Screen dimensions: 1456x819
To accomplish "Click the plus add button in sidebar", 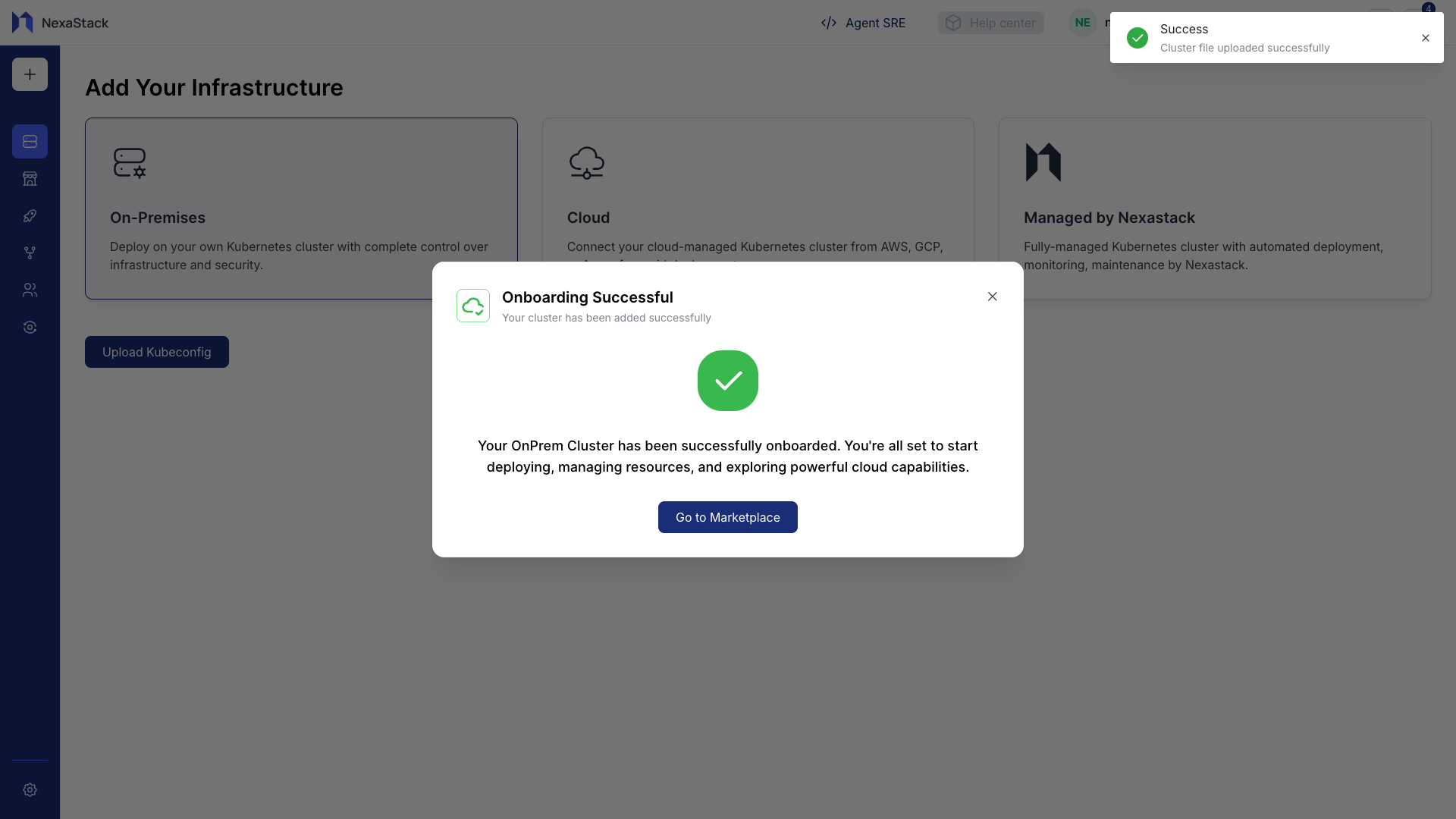I will click(30, 74).
